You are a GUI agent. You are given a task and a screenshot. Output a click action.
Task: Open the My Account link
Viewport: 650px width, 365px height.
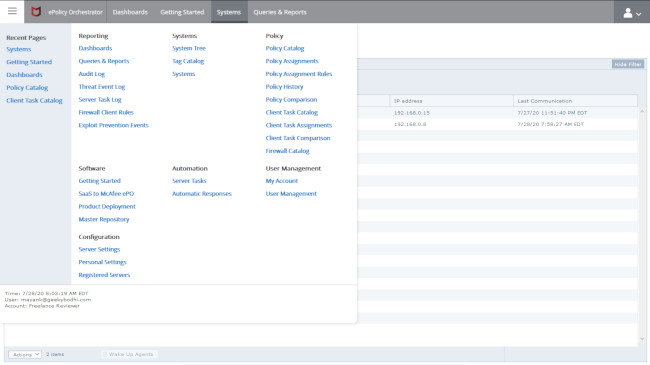[x=281, y=181]
